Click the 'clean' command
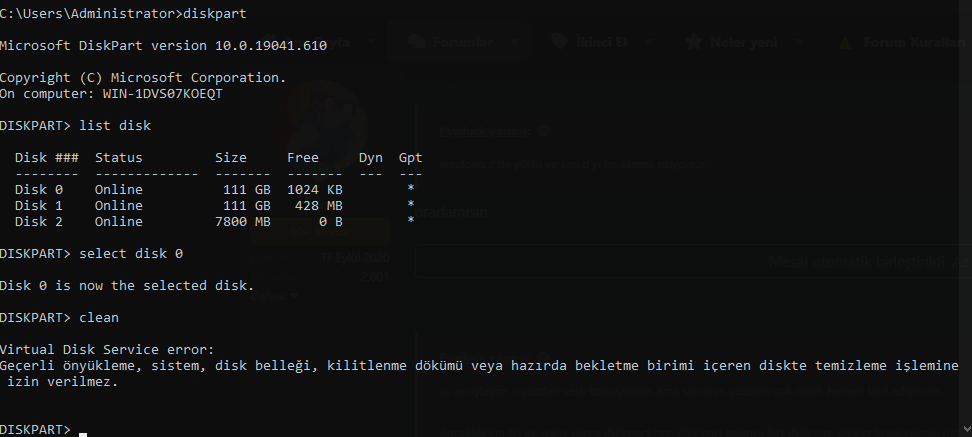 (x=99, y=317)
